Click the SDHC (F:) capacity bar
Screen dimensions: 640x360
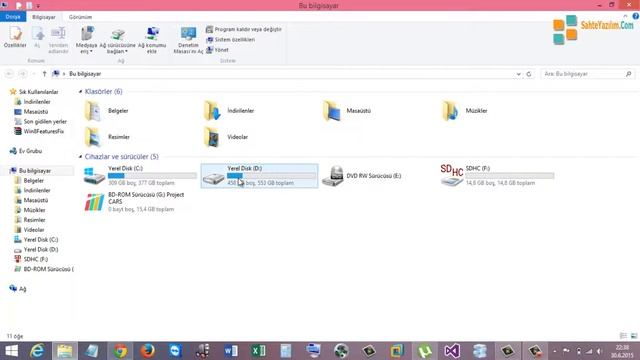coord(510,176)
